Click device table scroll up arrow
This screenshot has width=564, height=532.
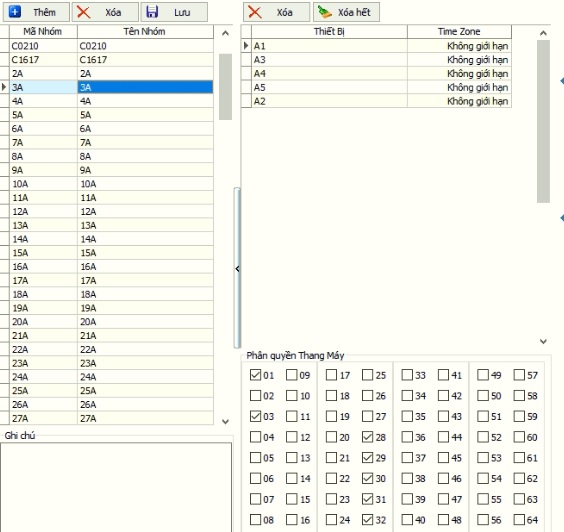(x=543, y=33)
